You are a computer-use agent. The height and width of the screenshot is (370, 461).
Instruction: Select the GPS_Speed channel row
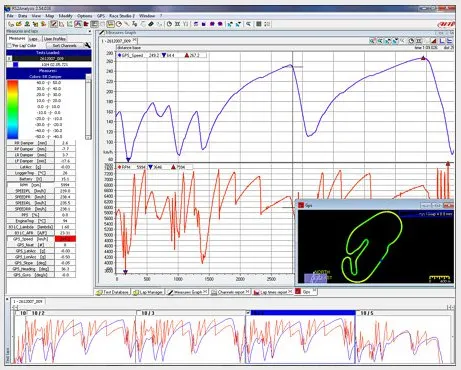(x=41, y=239)
